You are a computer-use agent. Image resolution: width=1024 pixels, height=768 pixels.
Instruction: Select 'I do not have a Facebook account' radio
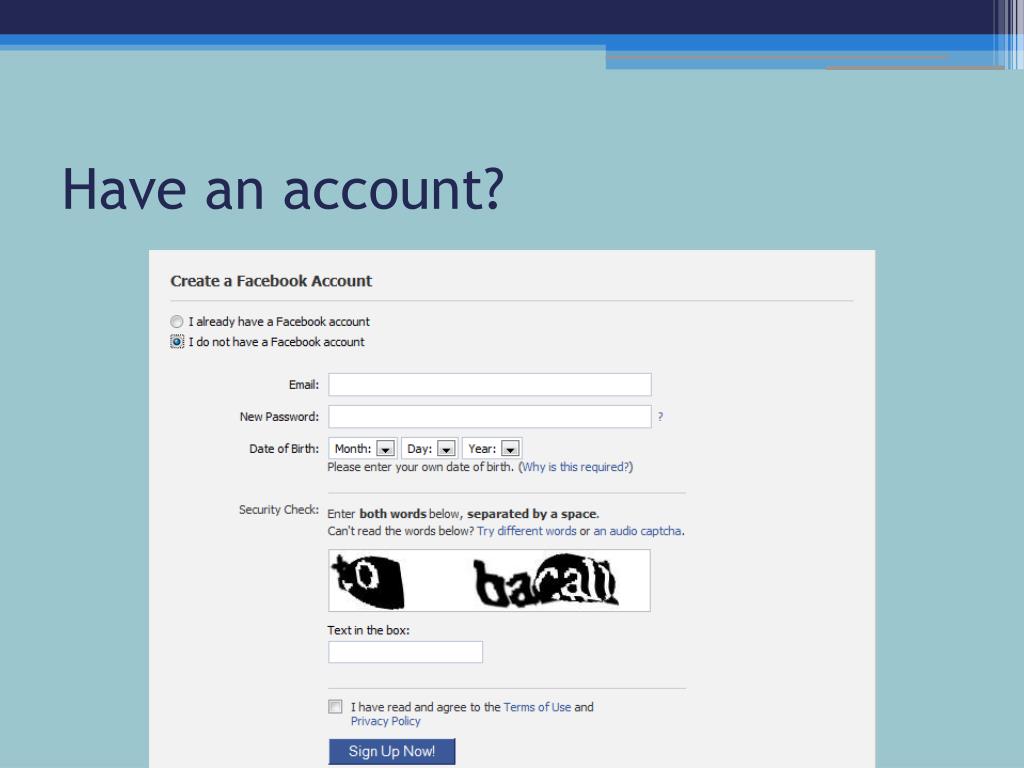click(x=176, y=342)
